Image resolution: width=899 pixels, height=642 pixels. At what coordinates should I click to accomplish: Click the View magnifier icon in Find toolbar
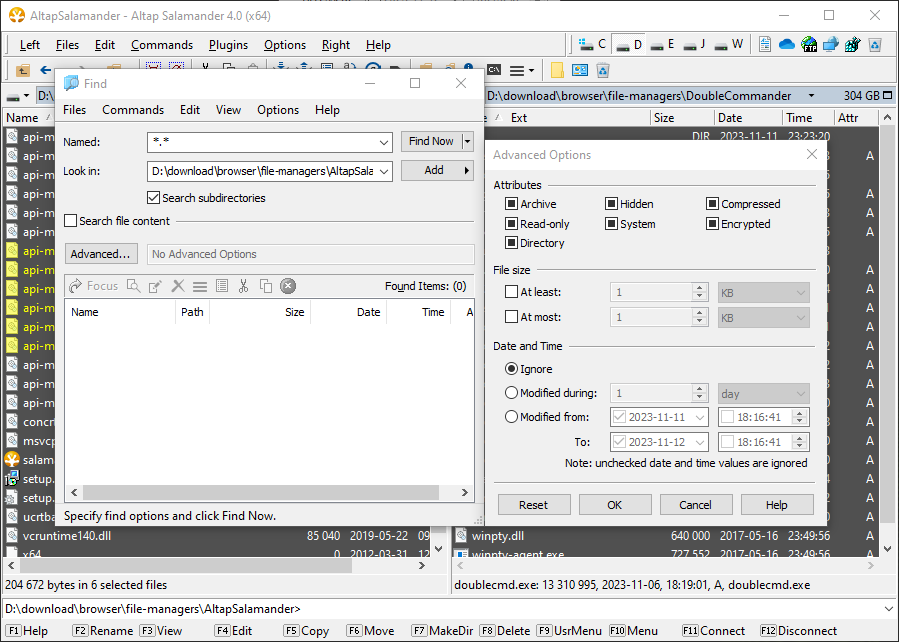point(133,286)
